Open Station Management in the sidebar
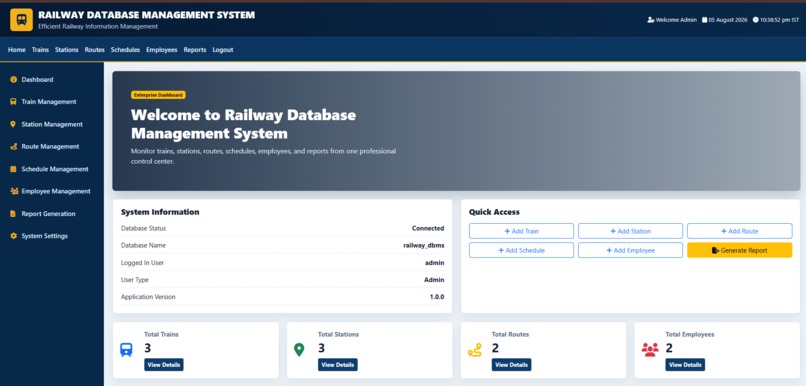This screenshot has height=386, width=806. 52,124
